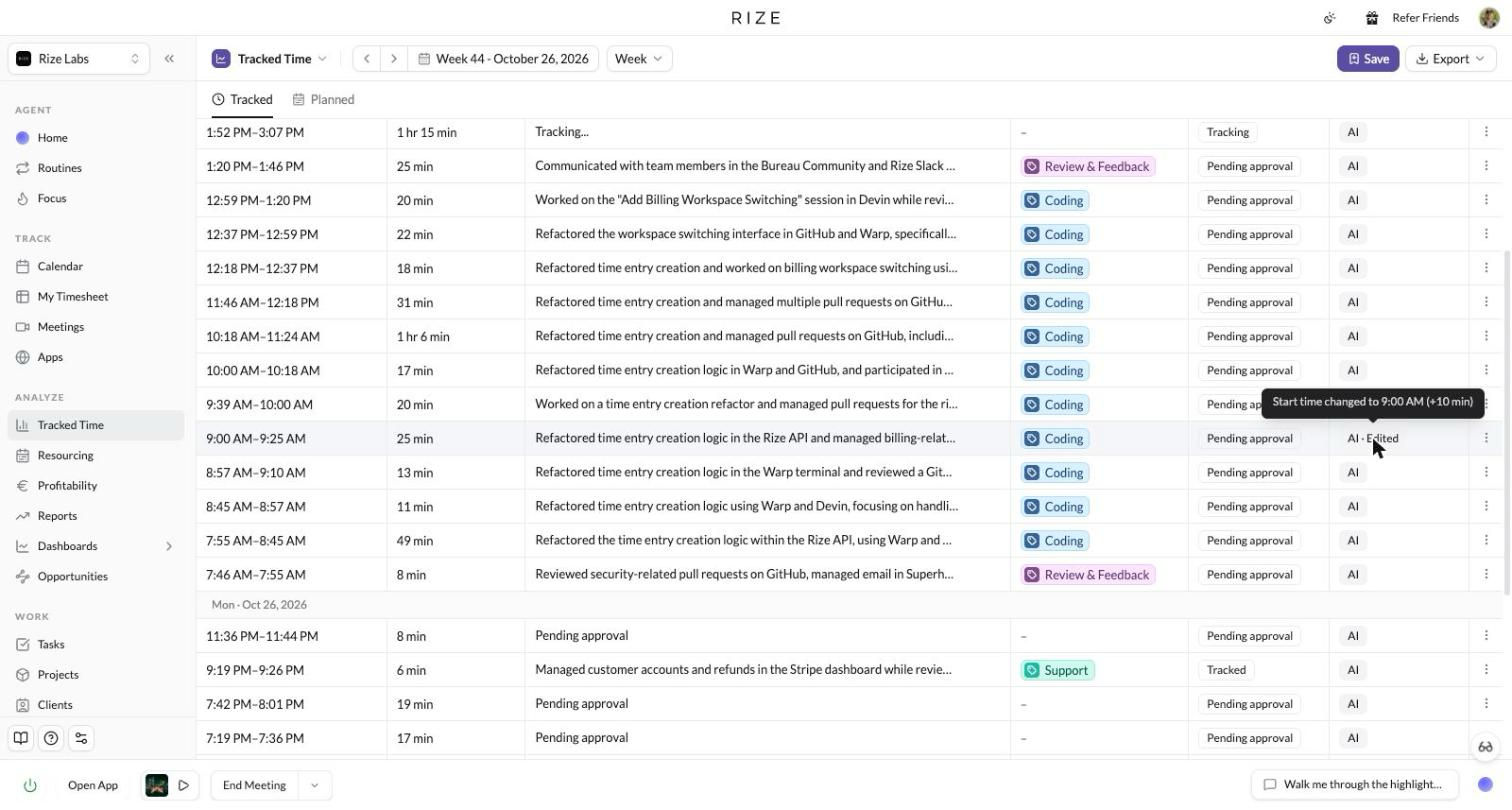Open the Tracked Time view dropdown
The width and height of the screenshot is (1512, 810).
click(x=270, y=59)
